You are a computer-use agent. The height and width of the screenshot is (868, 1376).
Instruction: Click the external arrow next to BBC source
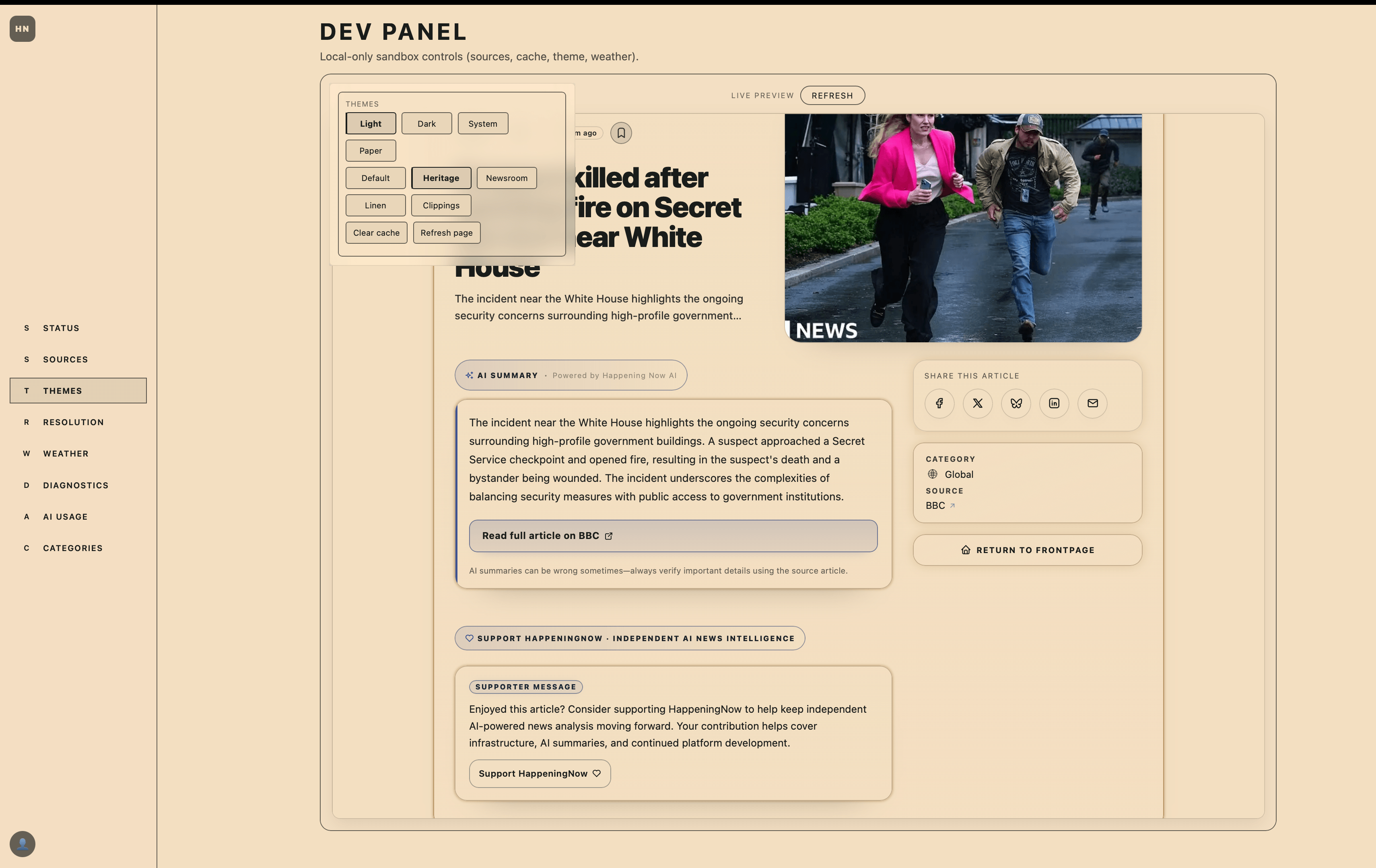[952, 506]
